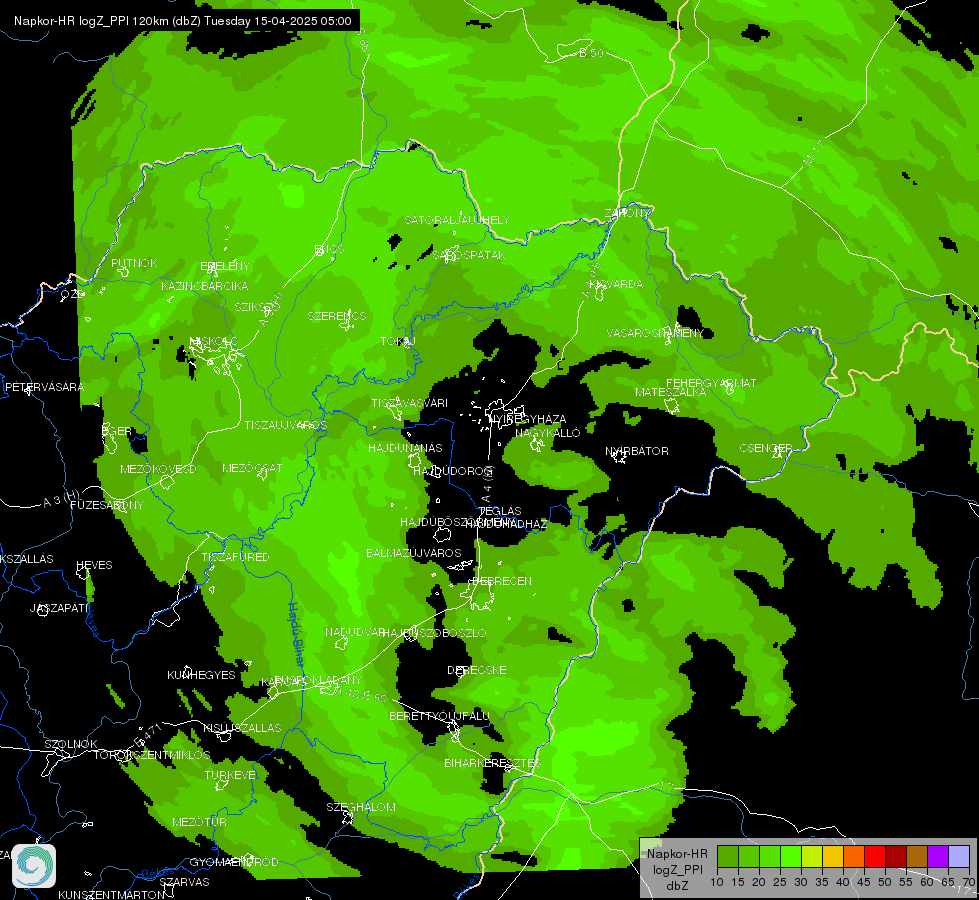Select the yellow-green 30-35 dBZ legend swatch
The width and height of the screenshot is (979, 900).
point(812,857)
